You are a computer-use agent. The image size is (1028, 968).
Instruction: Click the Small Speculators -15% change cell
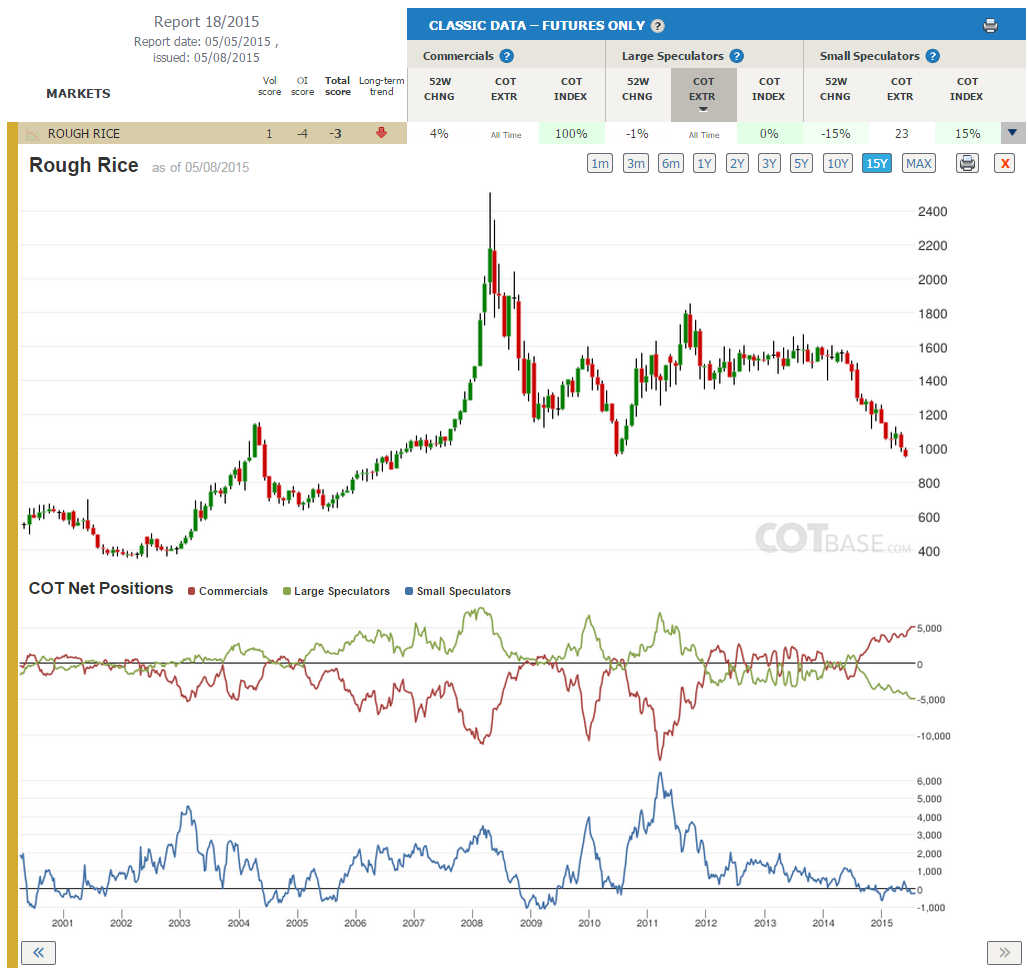point(836,134)
